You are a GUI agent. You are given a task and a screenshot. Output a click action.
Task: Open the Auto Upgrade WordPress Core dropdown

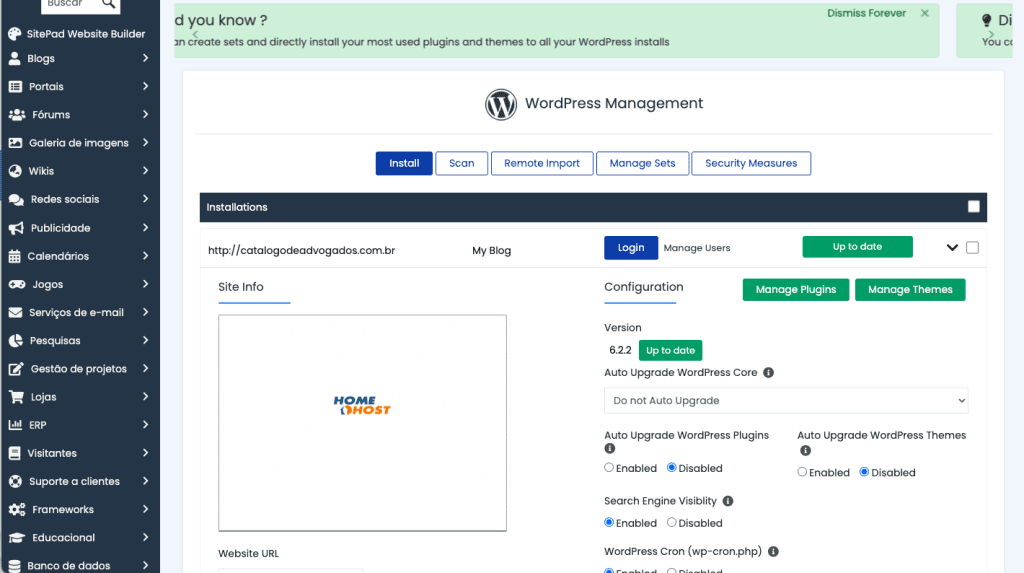786,401
